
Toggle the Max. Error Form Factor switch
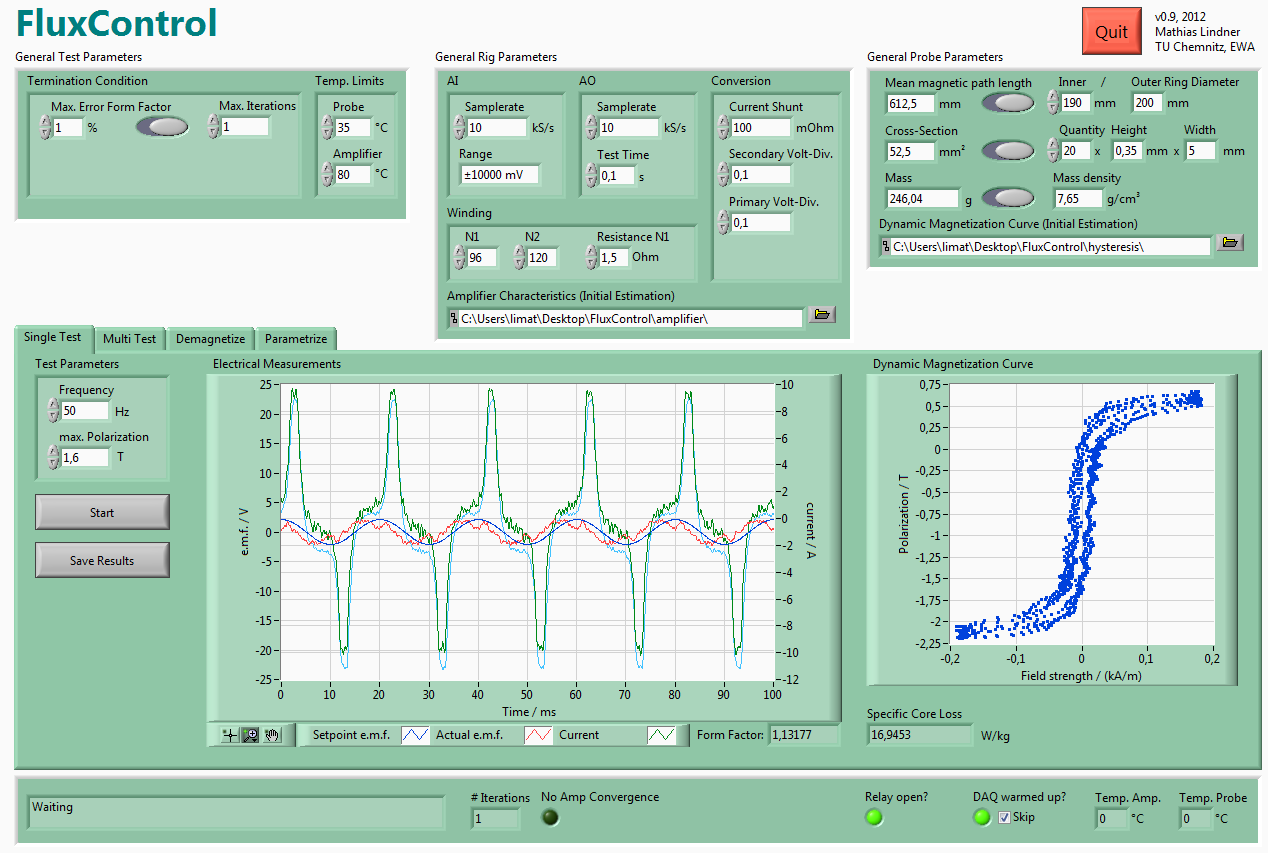click(x=162, y=127)
